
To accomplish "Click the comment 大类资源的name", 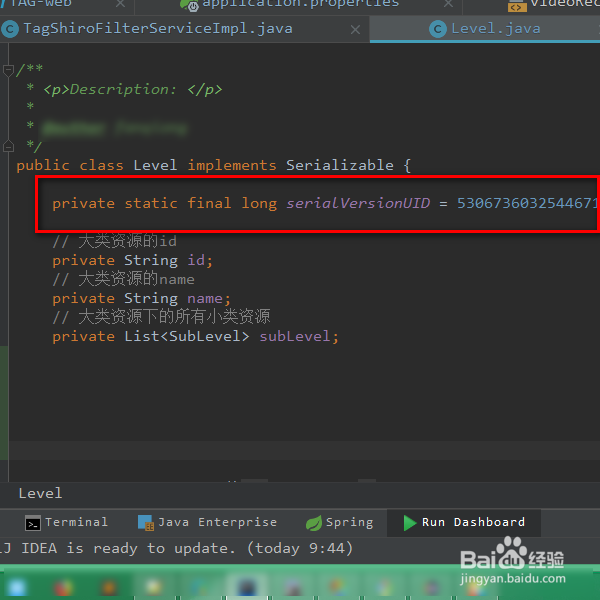I will [x=124, y=279].
